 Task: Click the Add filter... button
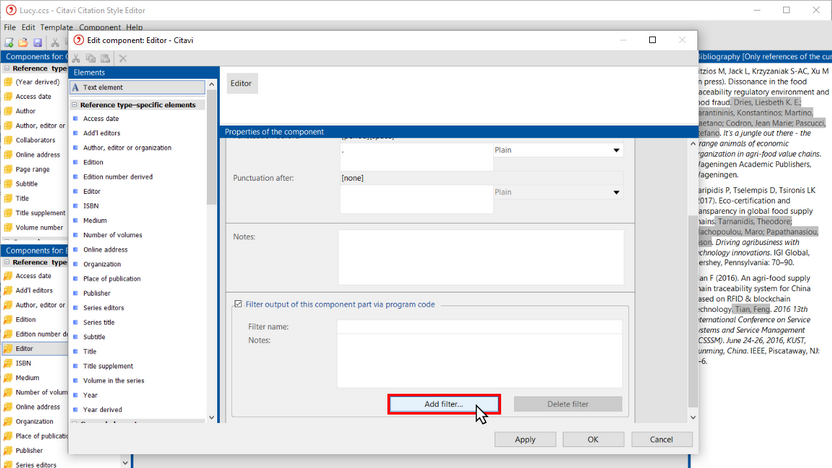coord(444,404)
